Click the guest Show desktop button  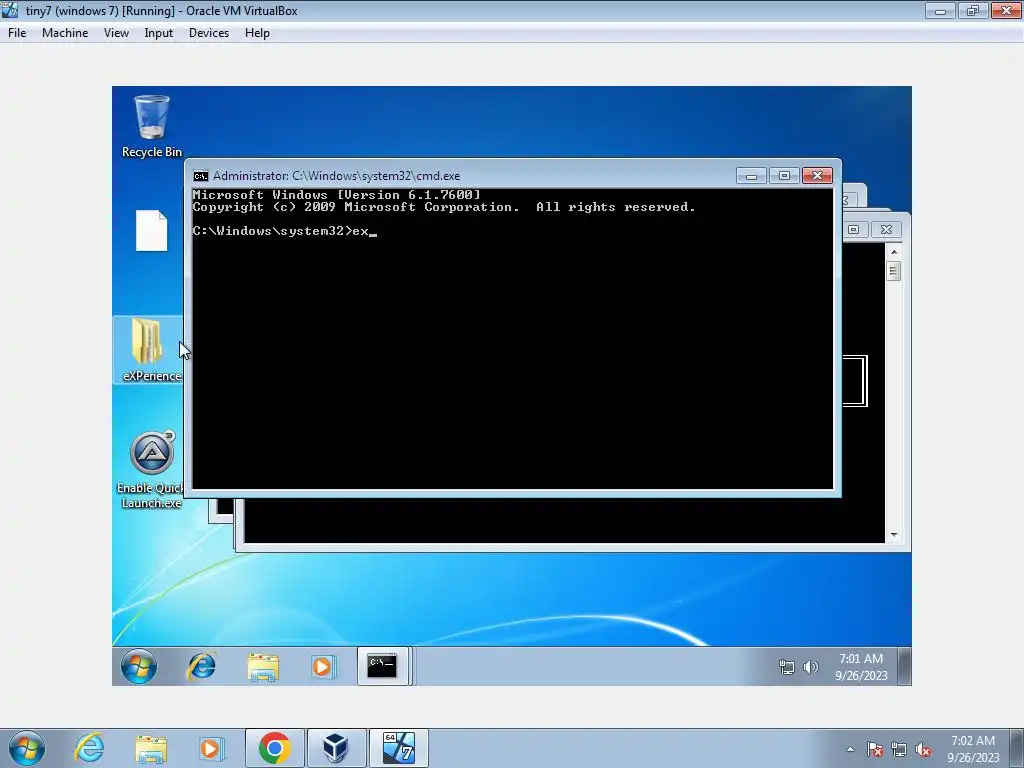pos(904,666)
